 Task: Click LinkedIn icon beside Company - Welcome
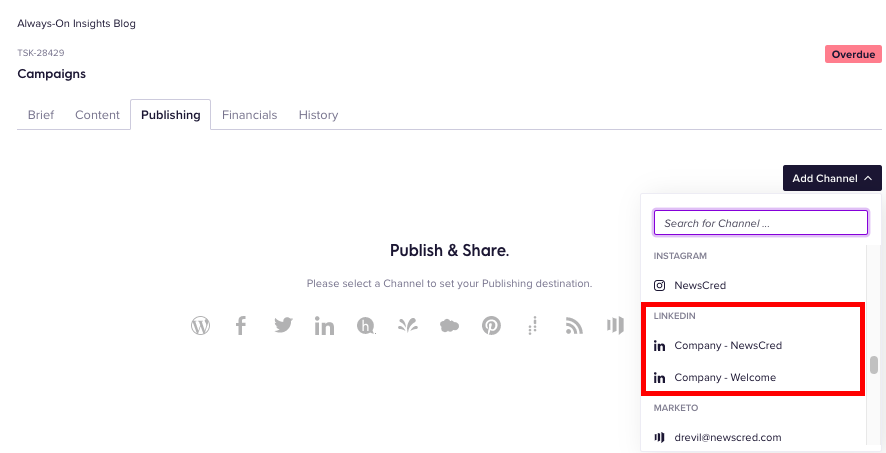pyautogui.click(x=659, y=378)
